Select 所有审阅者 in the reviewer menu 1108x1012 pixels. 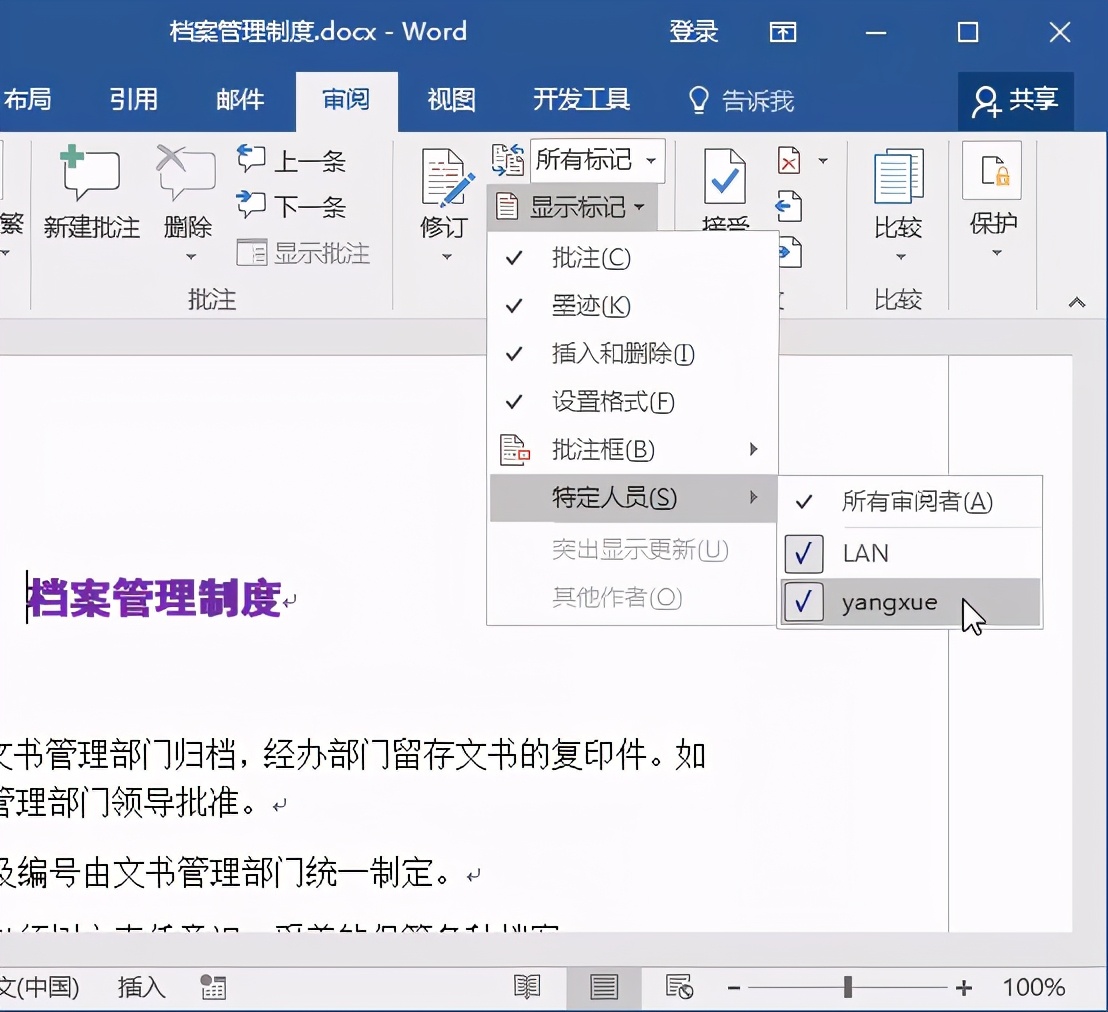point(918,501)
